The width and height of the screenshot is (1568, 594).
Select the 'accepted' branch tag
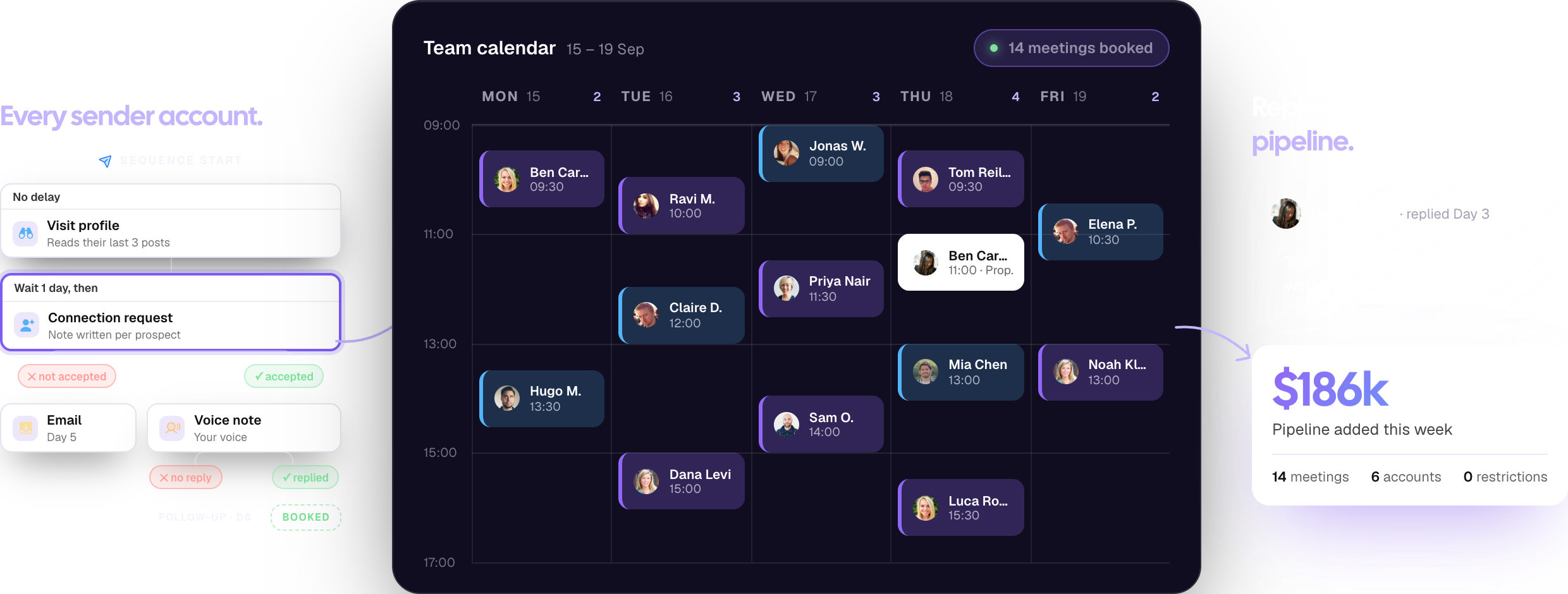284,377
